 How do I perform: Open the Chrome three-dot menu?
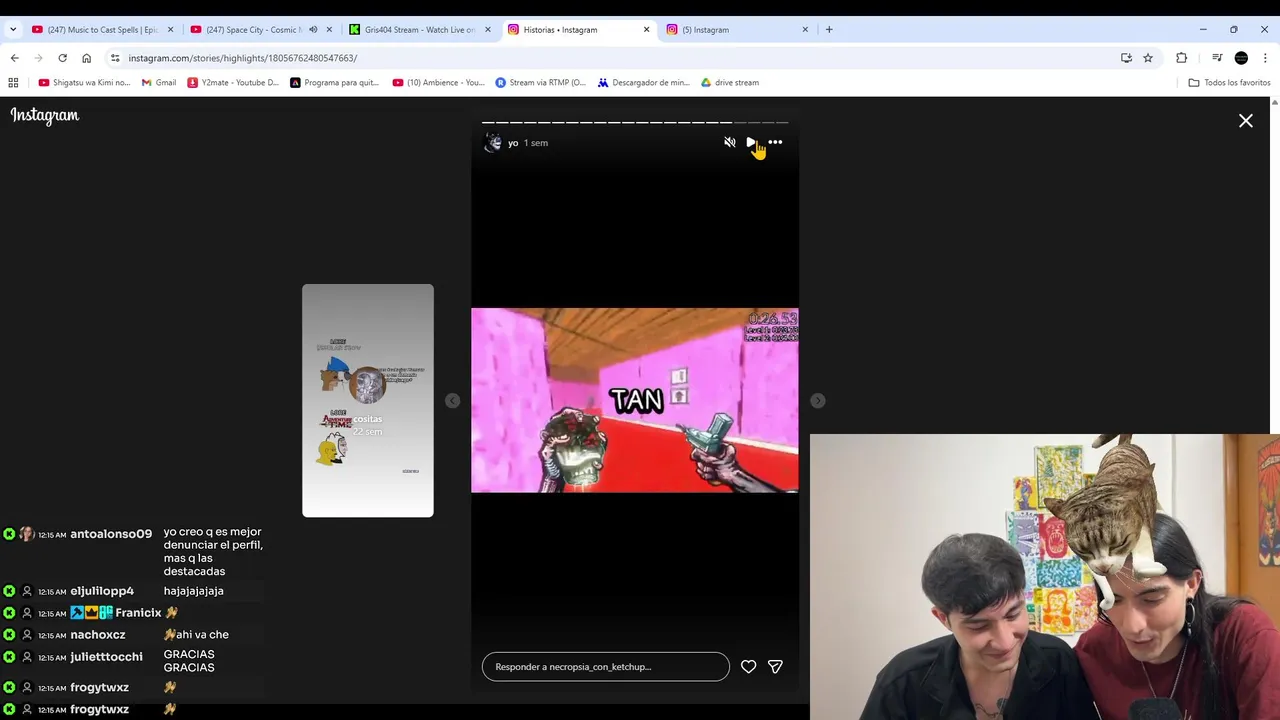[x=1265, y=58]
